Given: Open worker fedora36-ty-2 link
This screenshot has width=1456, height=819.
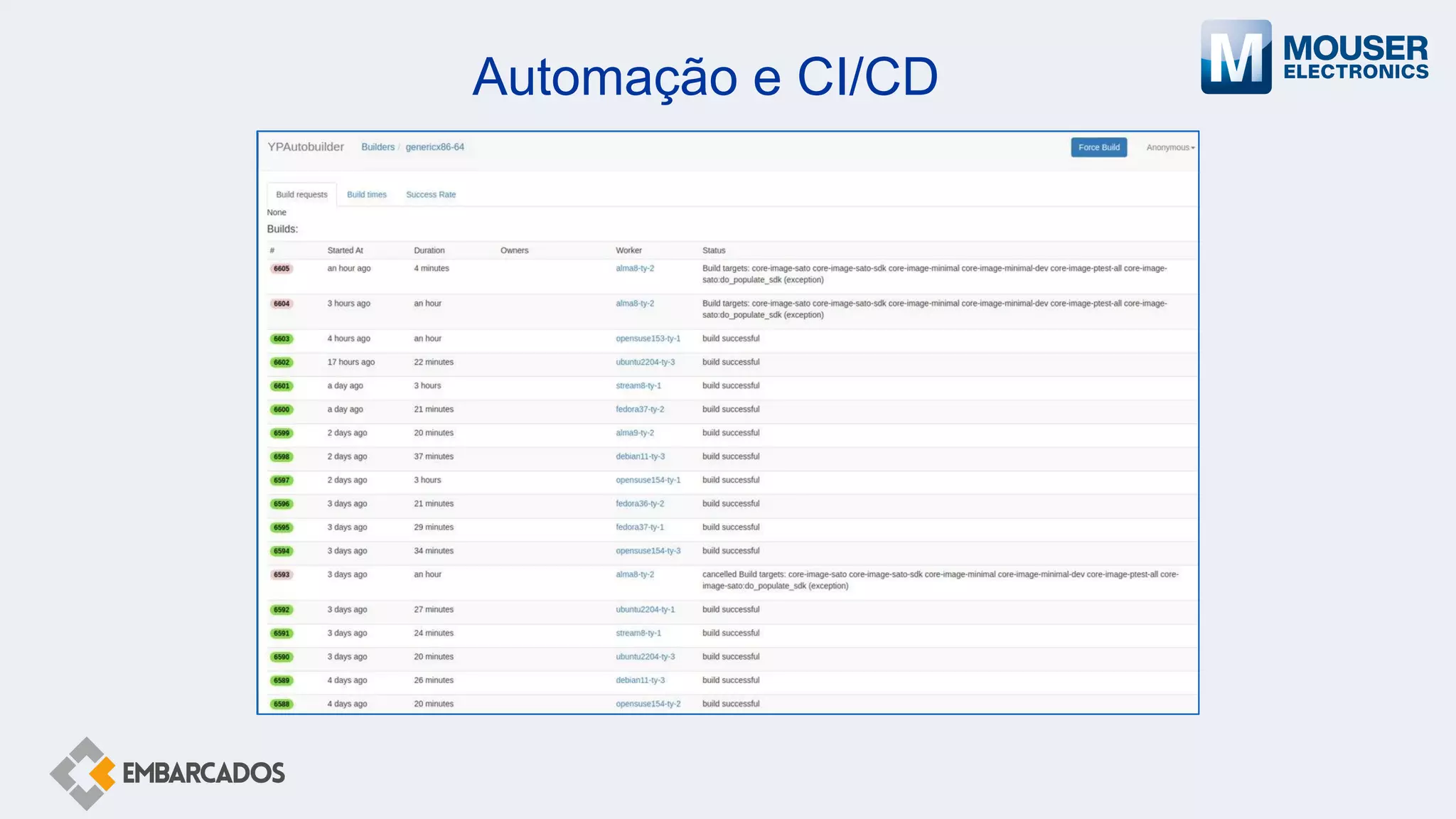Looking at the screenshot, I should pyautogui.click(x=640, y=503).
